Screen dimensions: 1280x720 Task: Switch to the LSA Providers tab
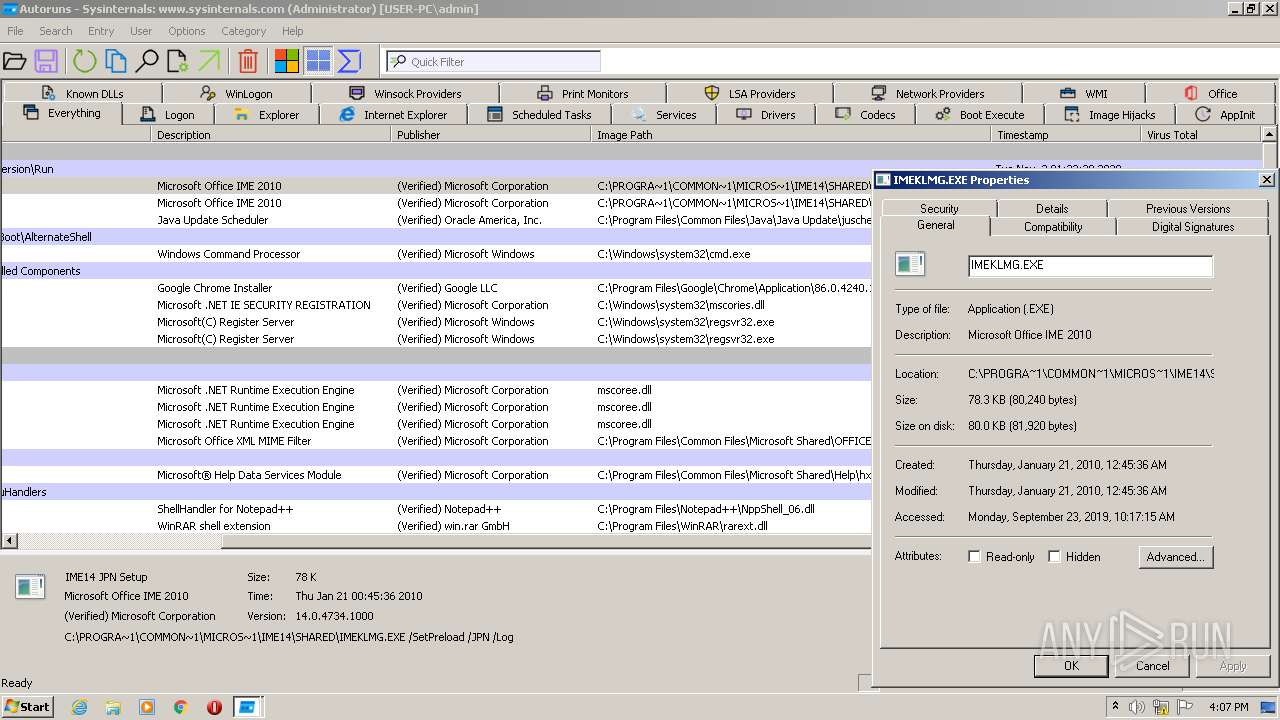pos(750,93)
